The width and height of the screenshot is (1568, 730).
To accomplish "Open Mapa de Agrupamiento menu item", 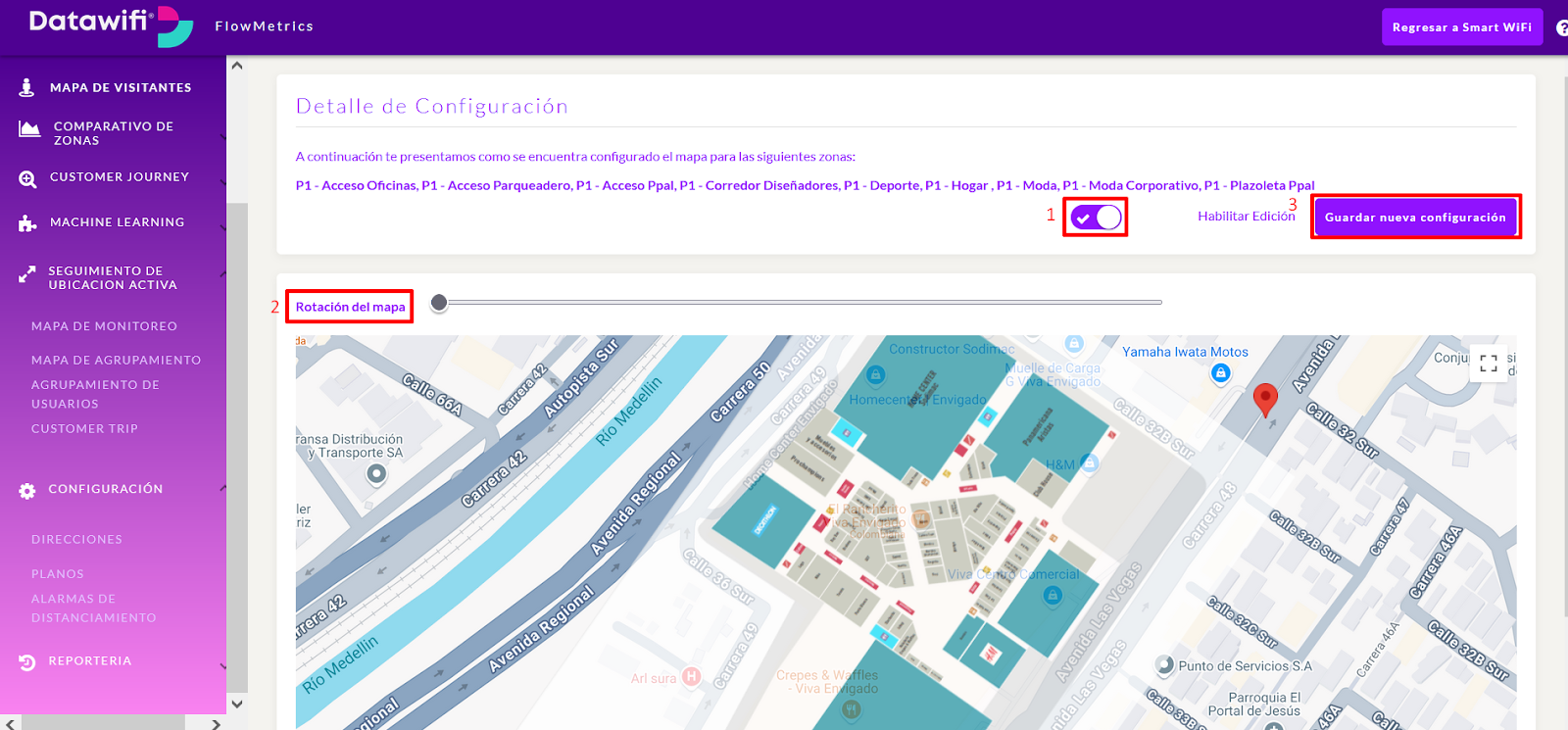I will click(x=116, y=361).
